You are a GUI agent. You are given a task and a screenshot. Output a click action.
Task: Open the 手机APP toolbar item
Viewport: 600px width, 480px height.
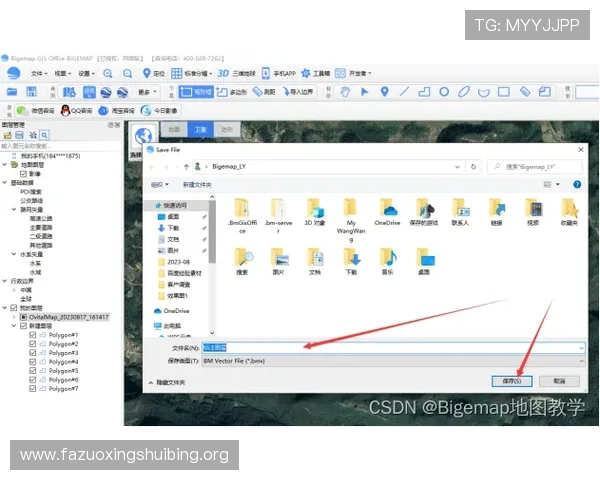point(281,73)
